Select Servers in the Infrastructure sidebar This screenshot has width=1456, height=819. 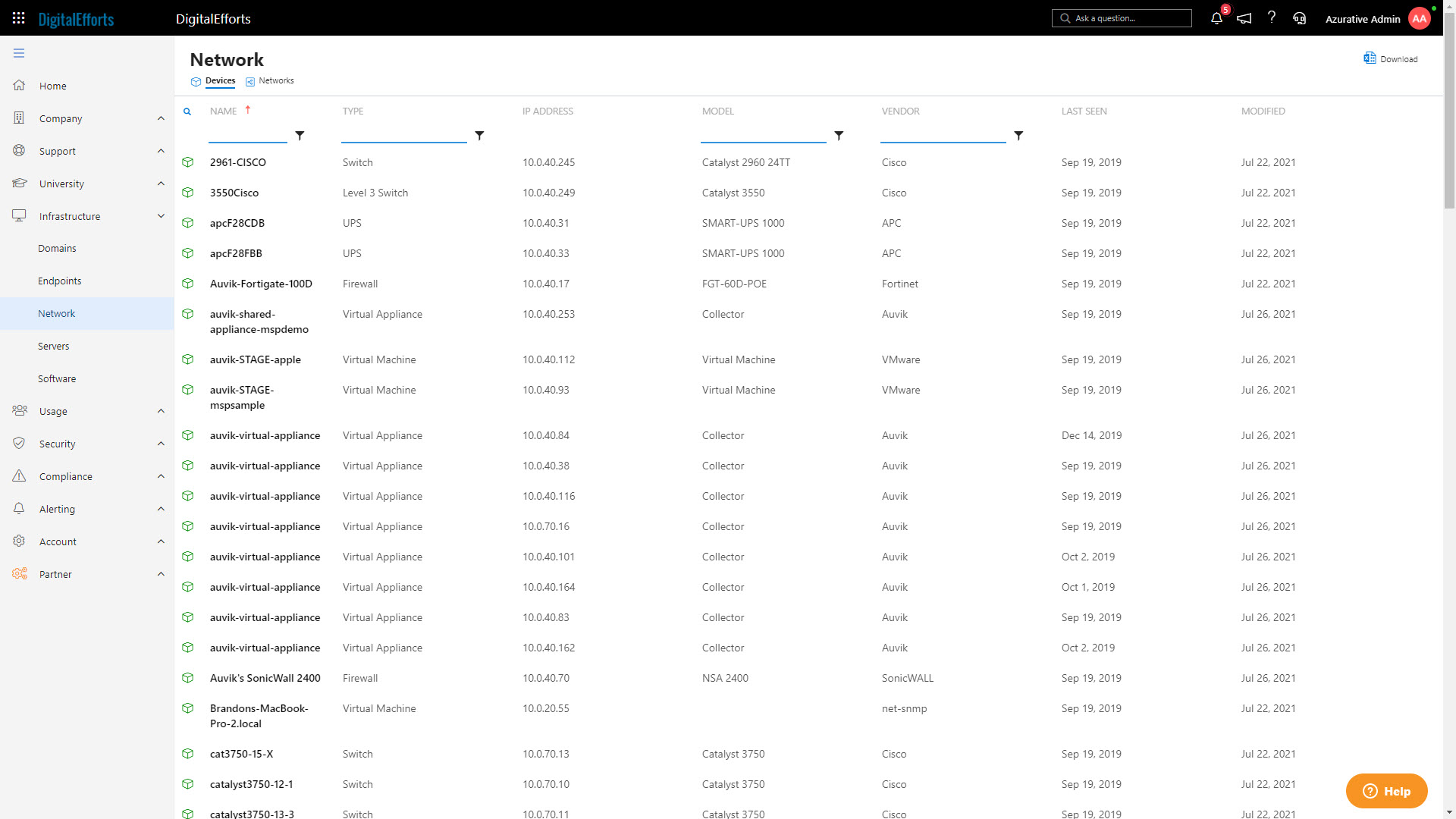click(x=53, y=346)
